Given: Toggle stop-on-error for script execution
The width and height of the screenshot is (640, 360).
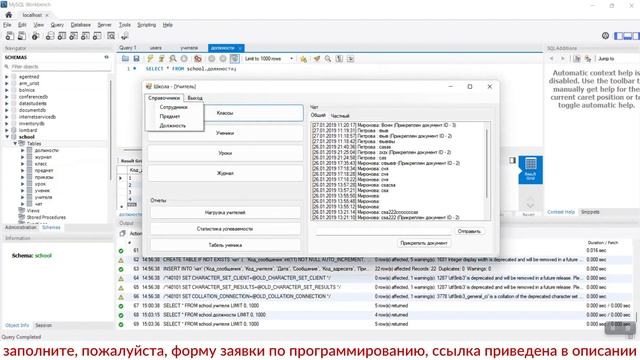Looking at the screenshot, I should [x=198, y=59].
